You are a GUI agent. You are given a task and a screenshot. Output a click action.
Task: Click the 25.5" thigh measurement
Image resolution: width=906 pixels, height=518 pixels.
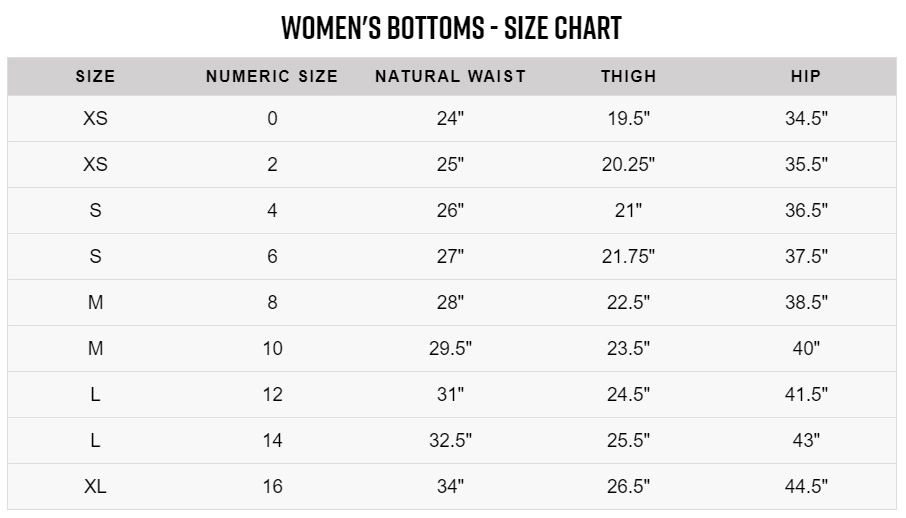point(628,441)
